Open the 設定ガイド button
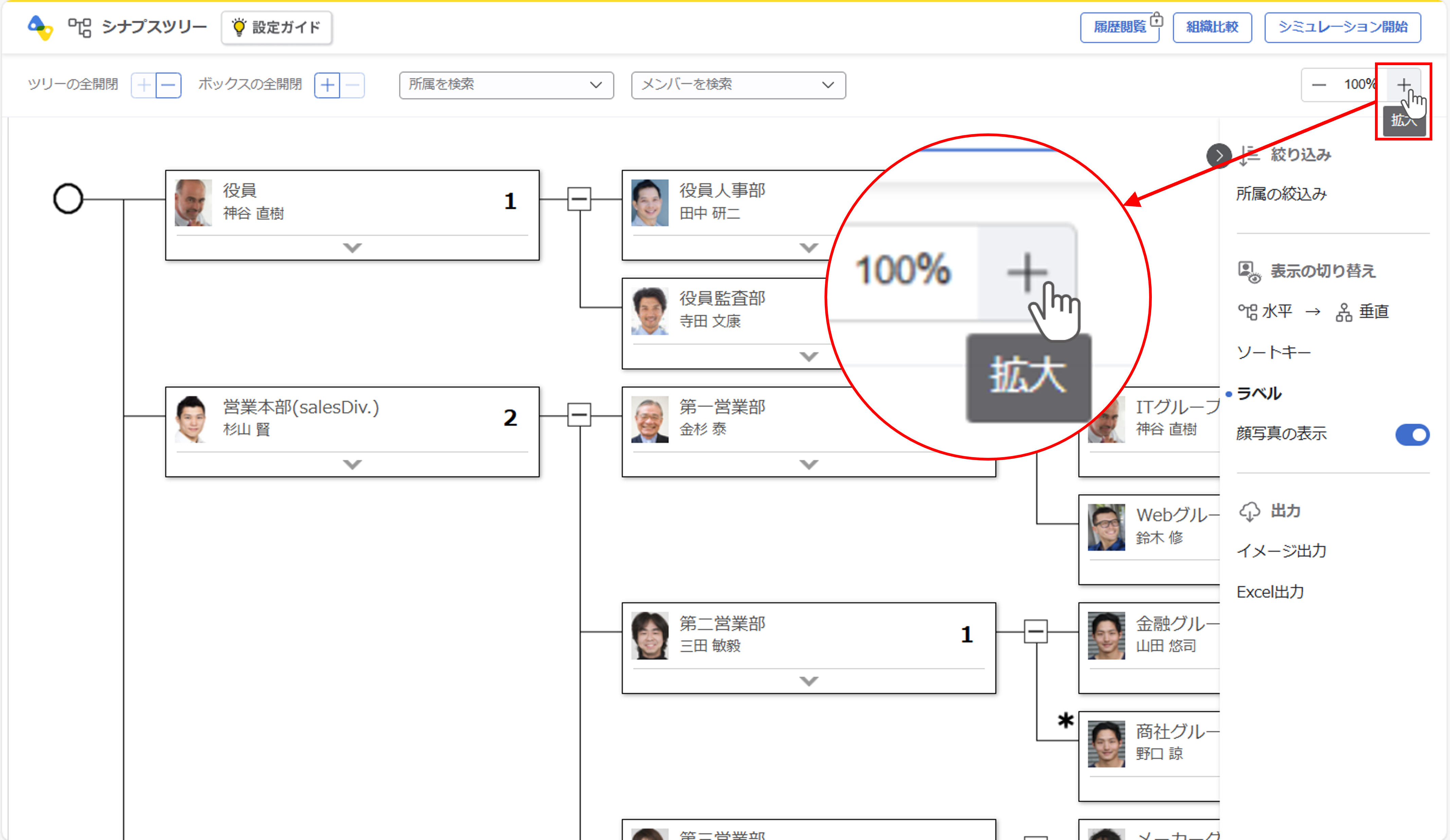1450x840 pixels. point(277,27)
